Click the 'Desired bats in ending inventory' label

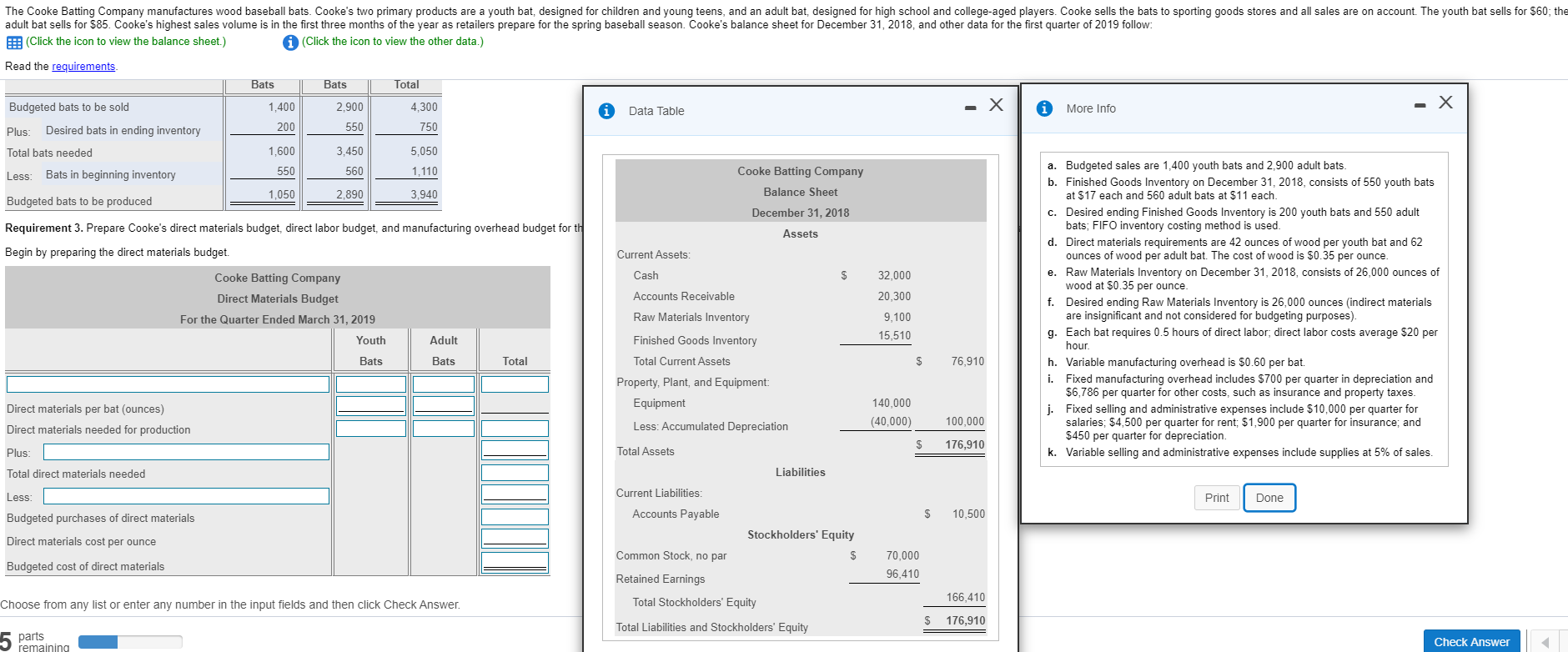point(123,131)
